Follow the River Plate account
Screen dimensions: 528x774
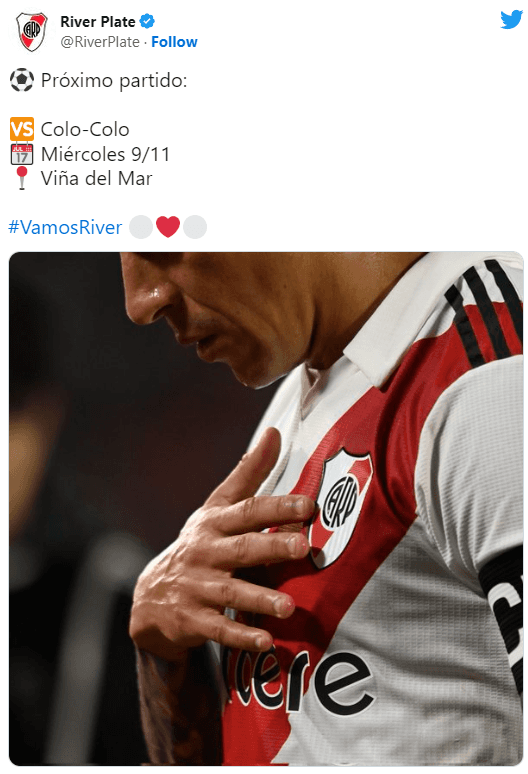pos(174,42)
